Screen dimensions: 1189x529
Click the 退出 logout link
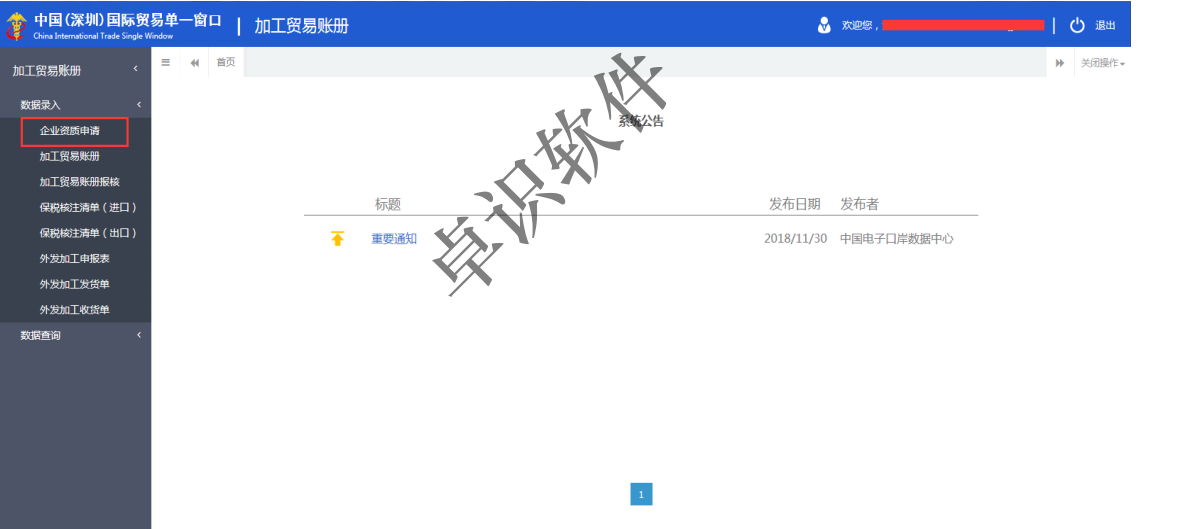(1105, 25)
